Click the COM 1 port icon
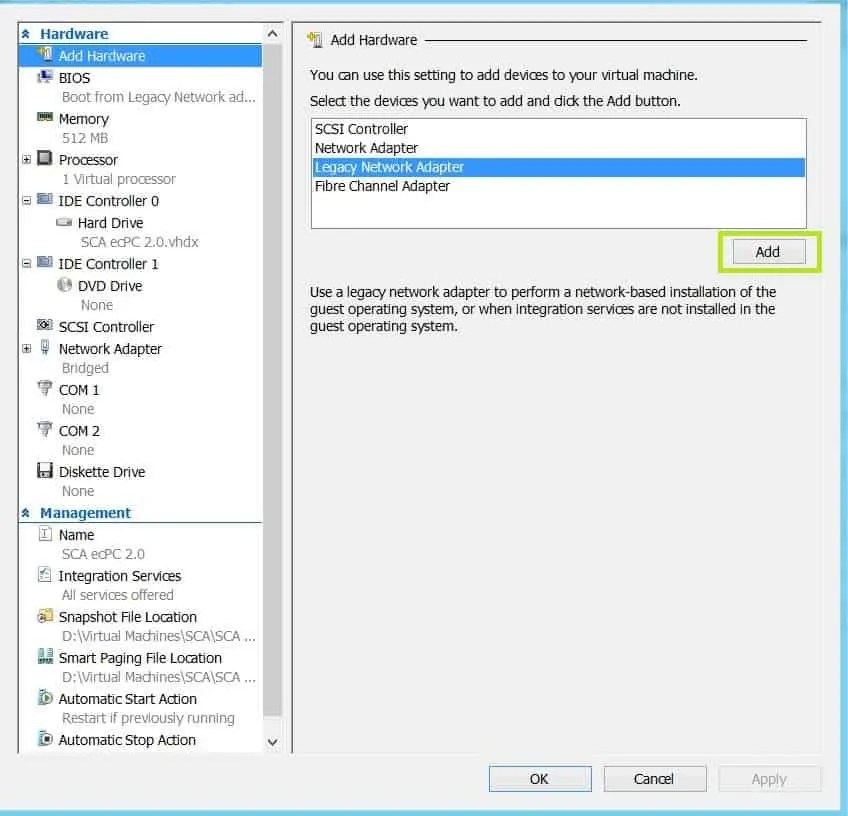This screenshot has width=848, height=816. point(45,389)
